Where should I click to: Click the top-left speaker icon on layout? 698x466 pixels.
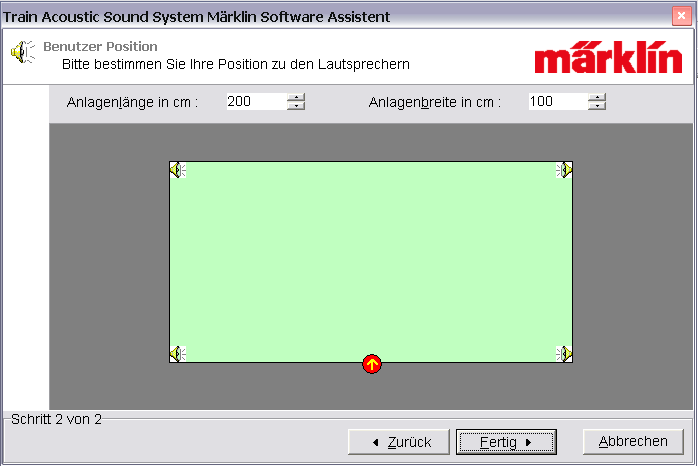[177, 170]
